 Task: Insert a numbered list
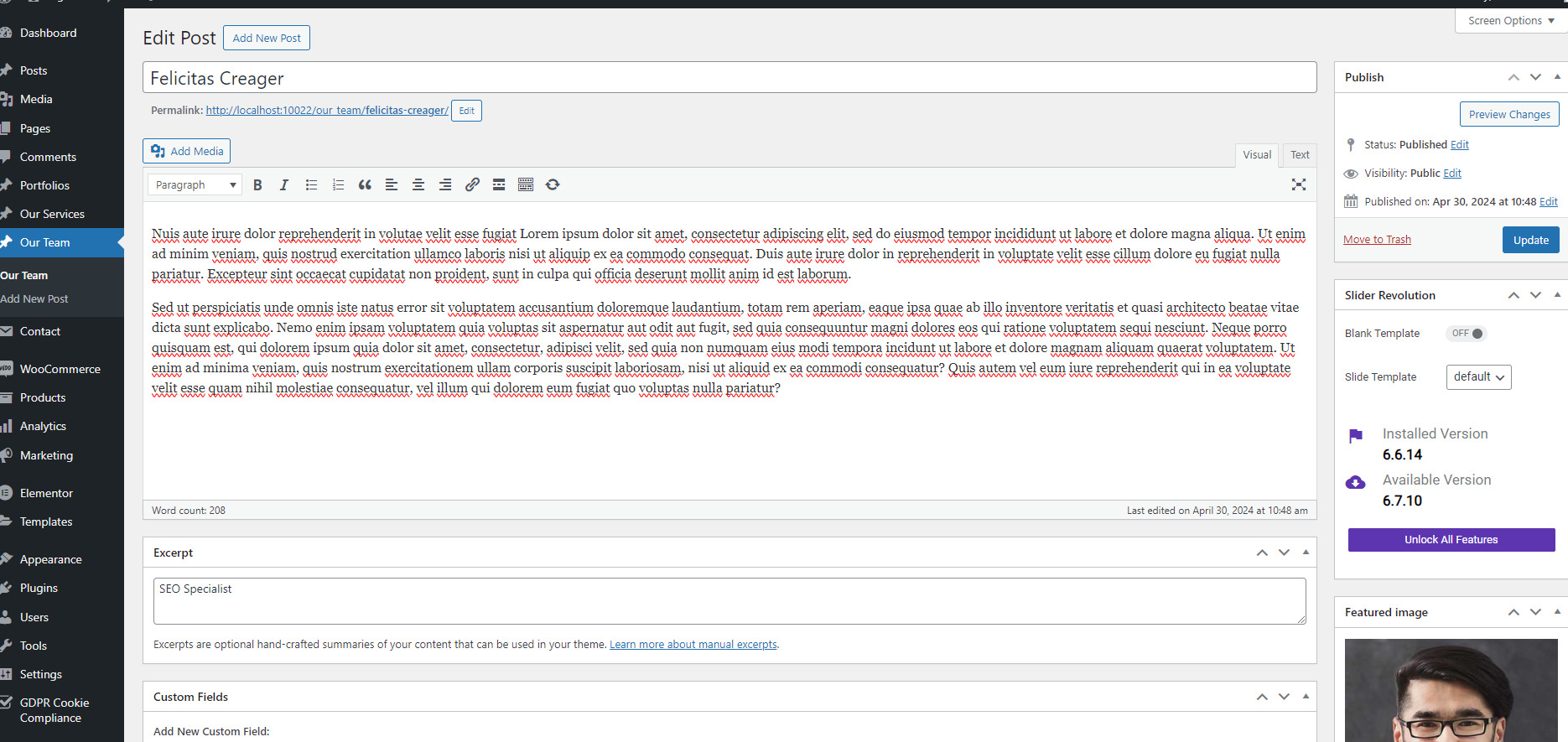tap(338, 184)
